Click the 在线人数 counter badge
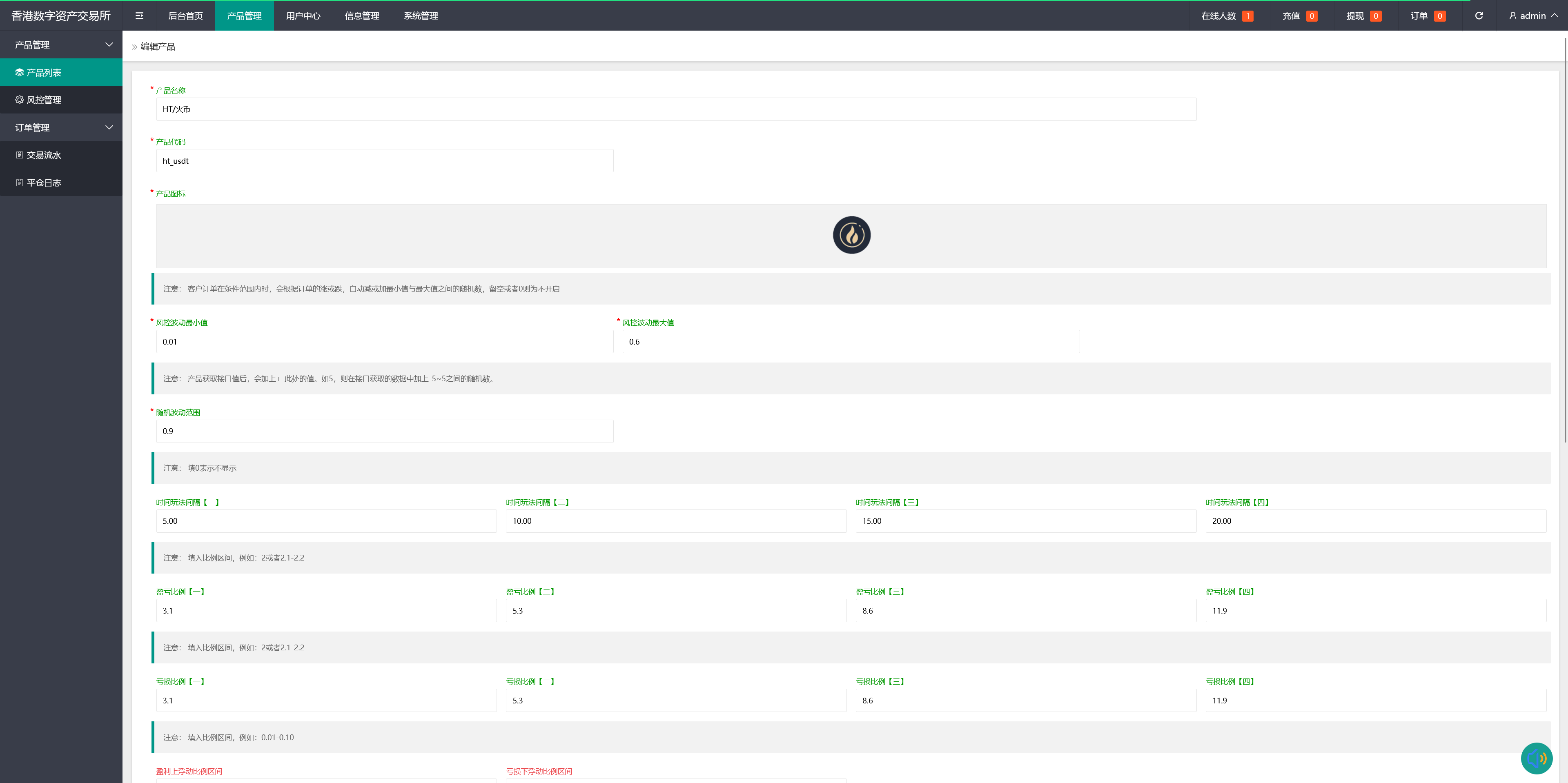 coord(1247,16)
